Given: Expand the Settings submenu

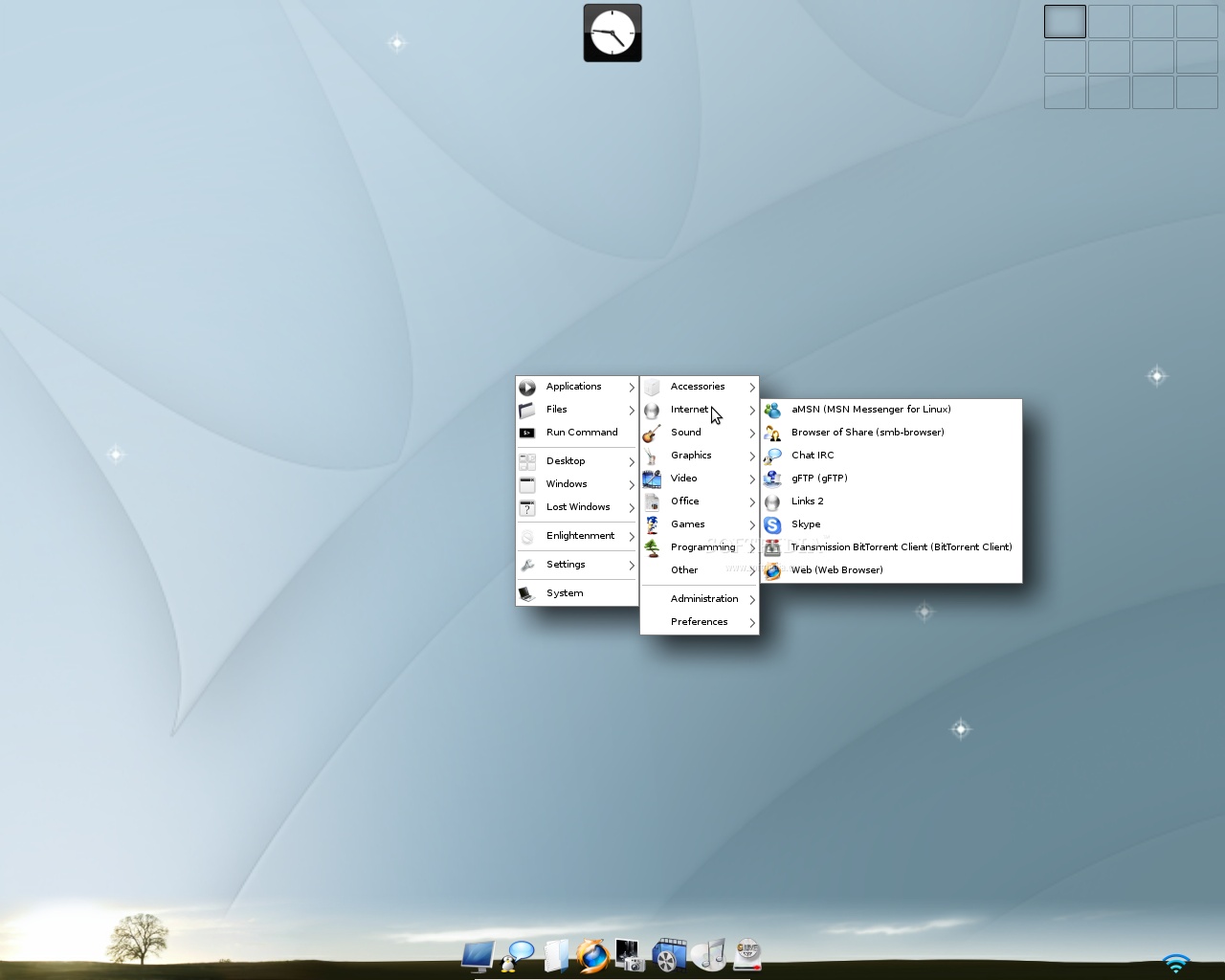Looking at the screenshot, I should coord(566,565).
